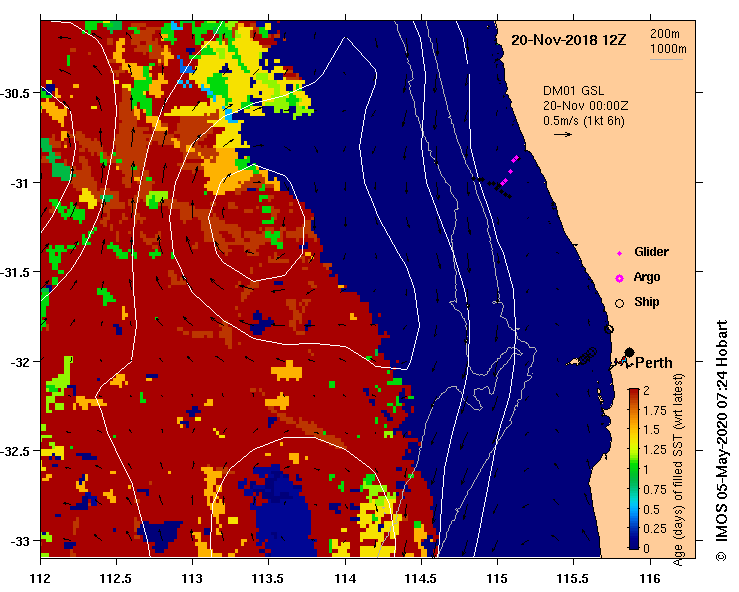The image size is (739, 592).
Task: Click the dark blue bottom of the age colorbar
Action: 634,543
